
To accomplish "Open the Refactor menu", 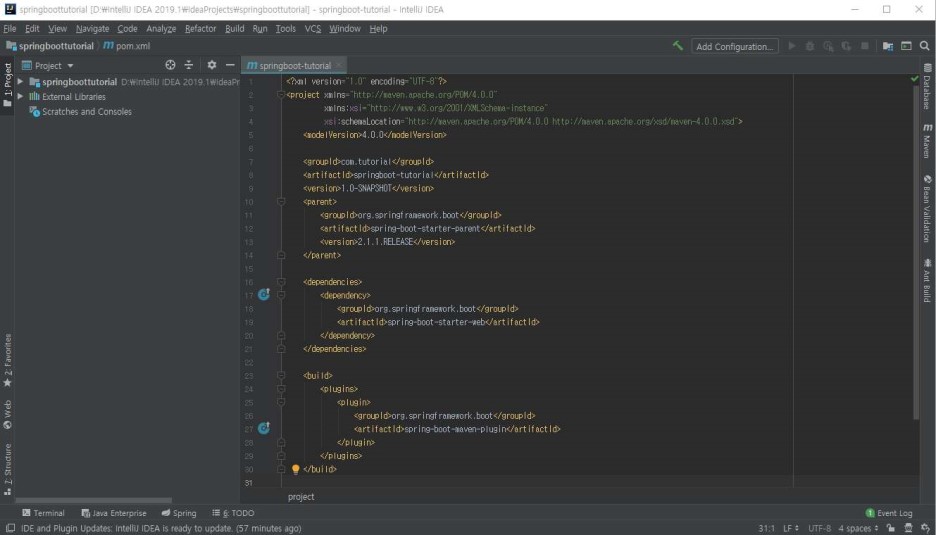I will point(201,29).
